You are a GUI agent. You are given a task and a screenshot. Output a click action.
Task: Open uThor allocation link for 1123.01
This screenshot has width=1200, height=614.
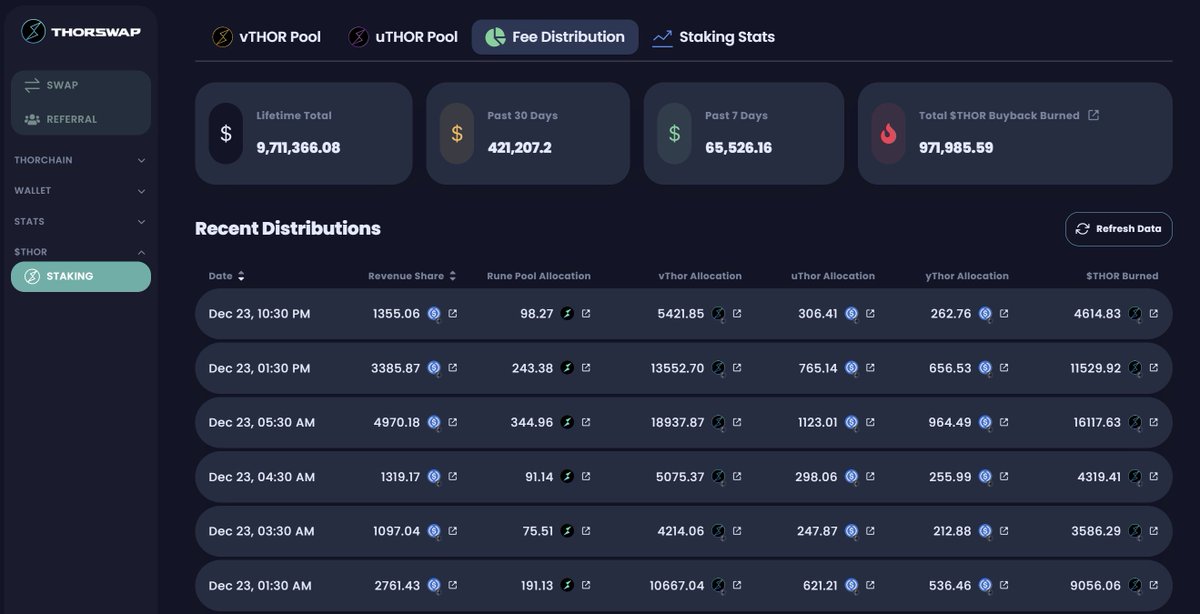(x=870, y=422)
